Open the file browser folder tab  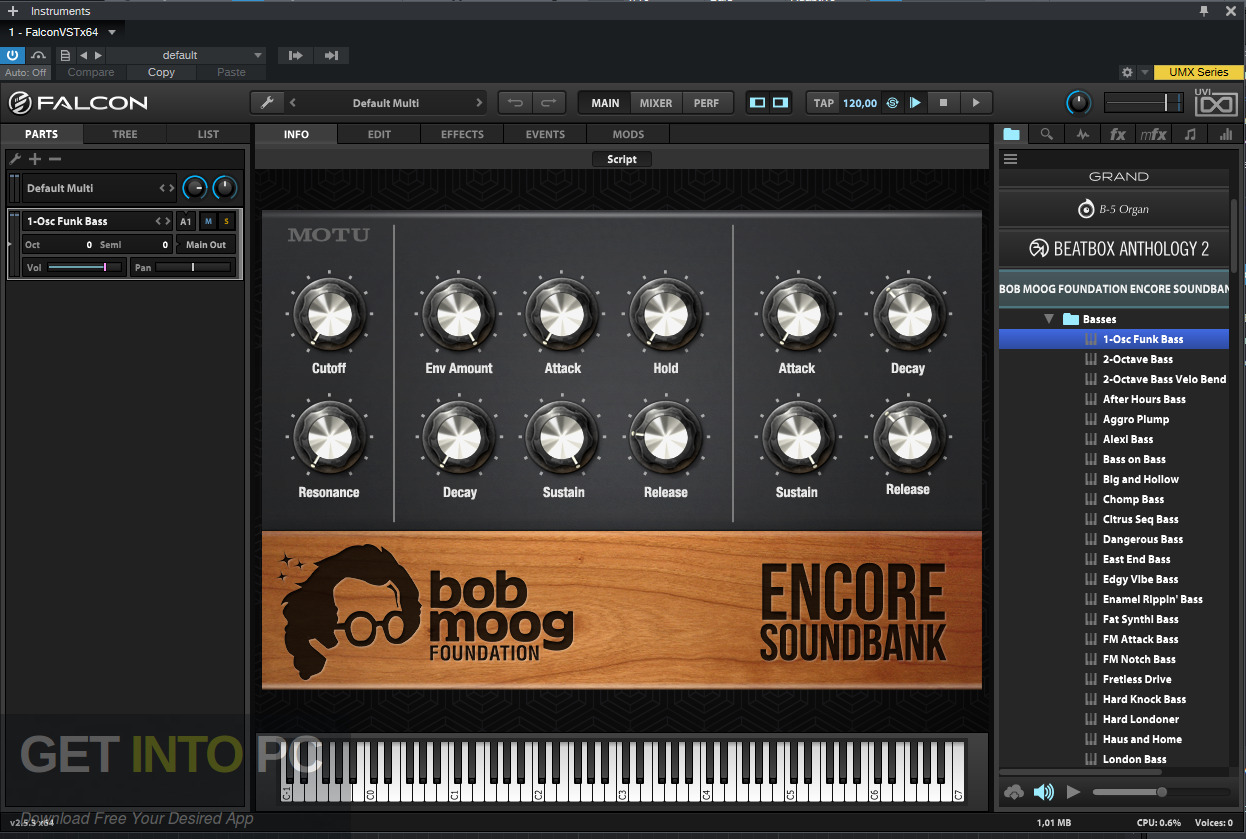(1011, 134)
